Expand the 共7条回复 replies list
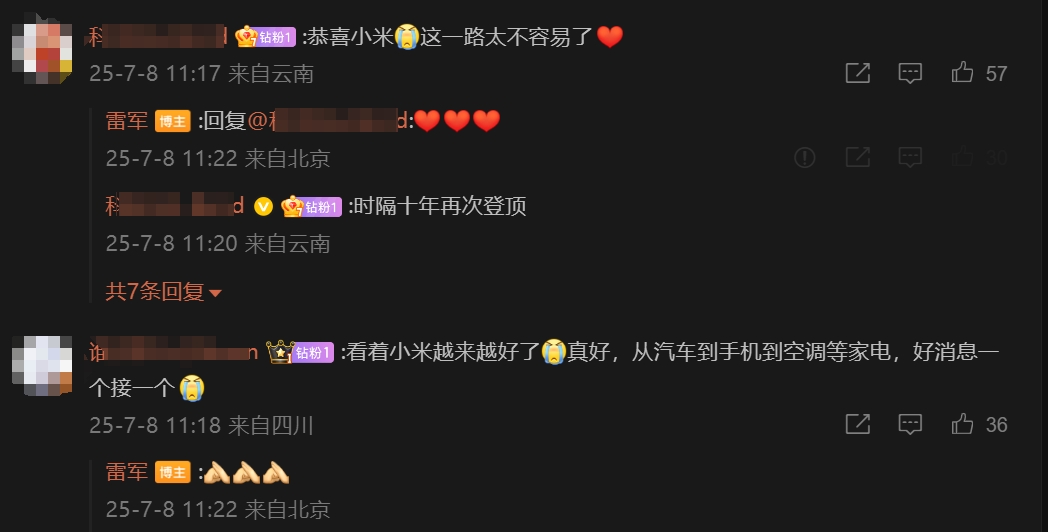The image size is (1048, 532). pyautogui.click(x=163, y=292)
